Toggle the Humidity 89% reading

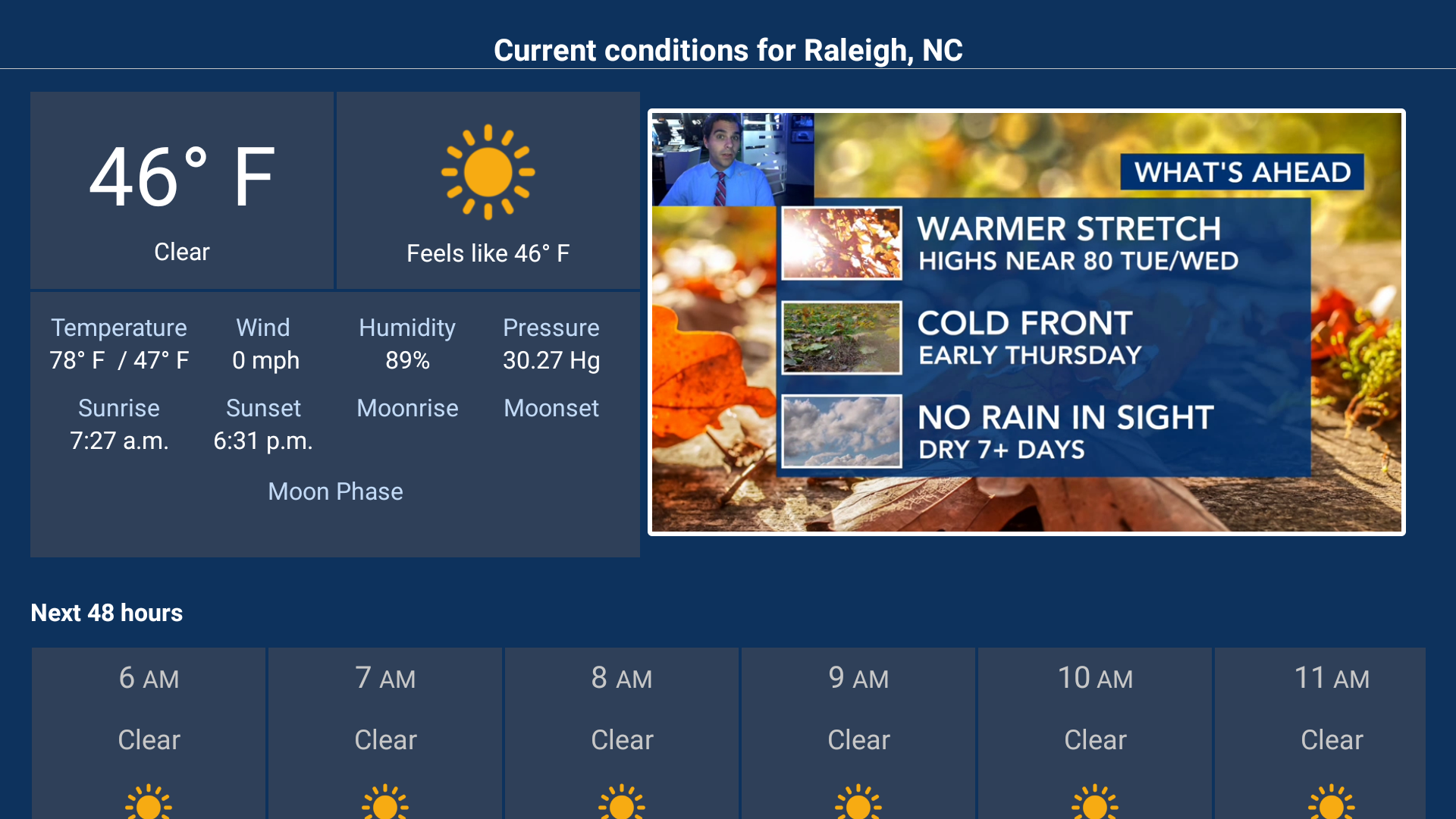pyautogui.click(x=407, y=344)
